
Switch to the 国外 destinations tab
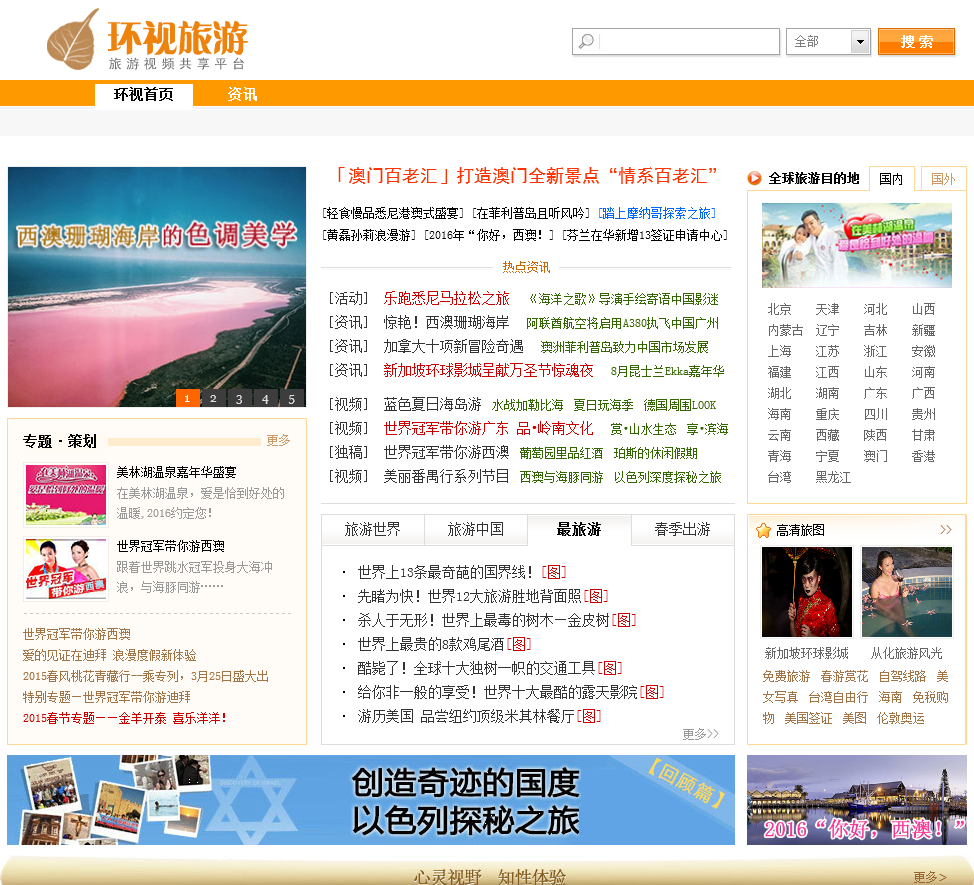click(943, 179)
